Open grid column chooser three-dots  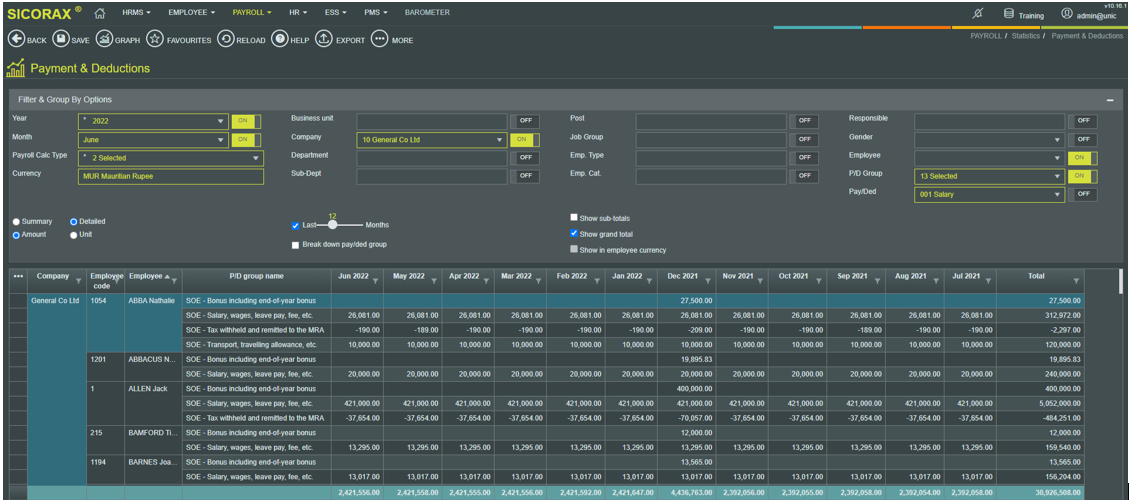click(18, 276)
